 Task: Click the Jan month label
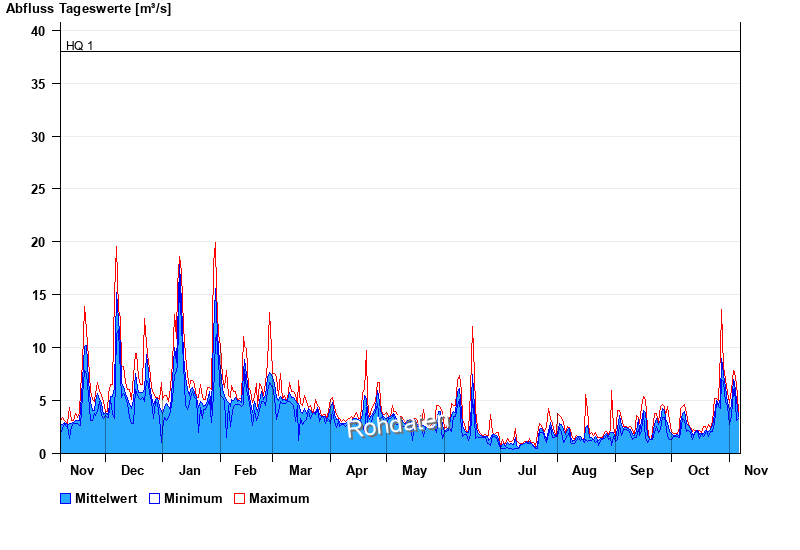189,471
